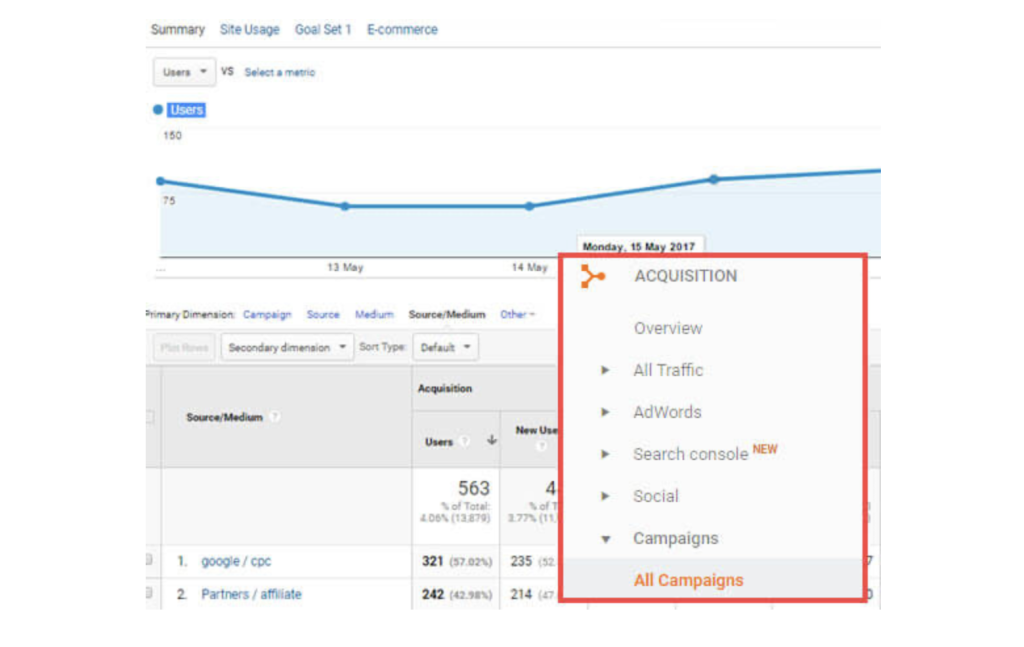Image resolution: width=1024 pixels, height=647 pixels.
Task: Click the Monday 15 May data point
Action: pos(712,179)
